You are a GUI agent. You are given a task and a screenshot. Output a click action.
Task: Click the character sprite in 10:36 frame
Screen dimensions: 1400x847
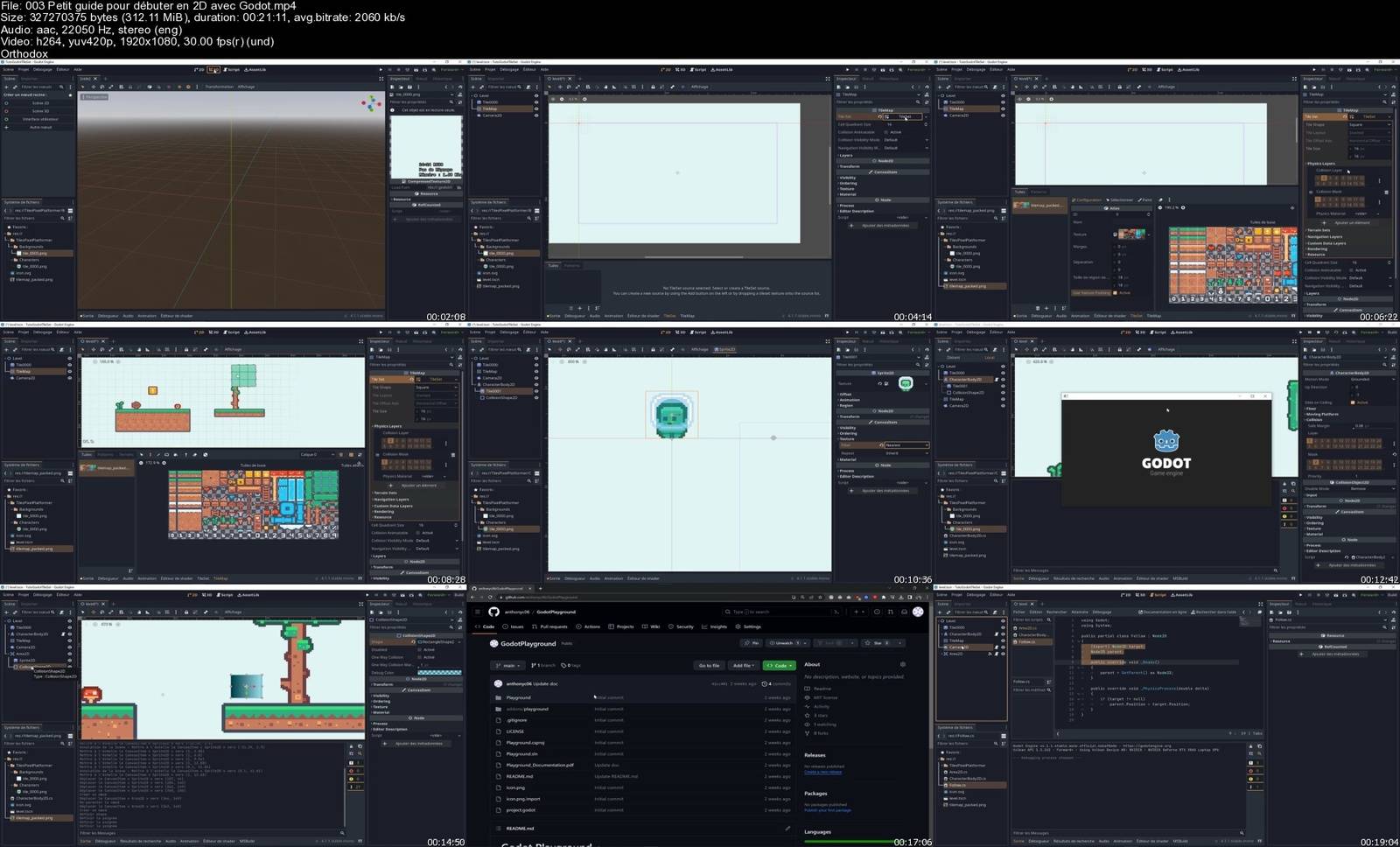tap(671, 417)
